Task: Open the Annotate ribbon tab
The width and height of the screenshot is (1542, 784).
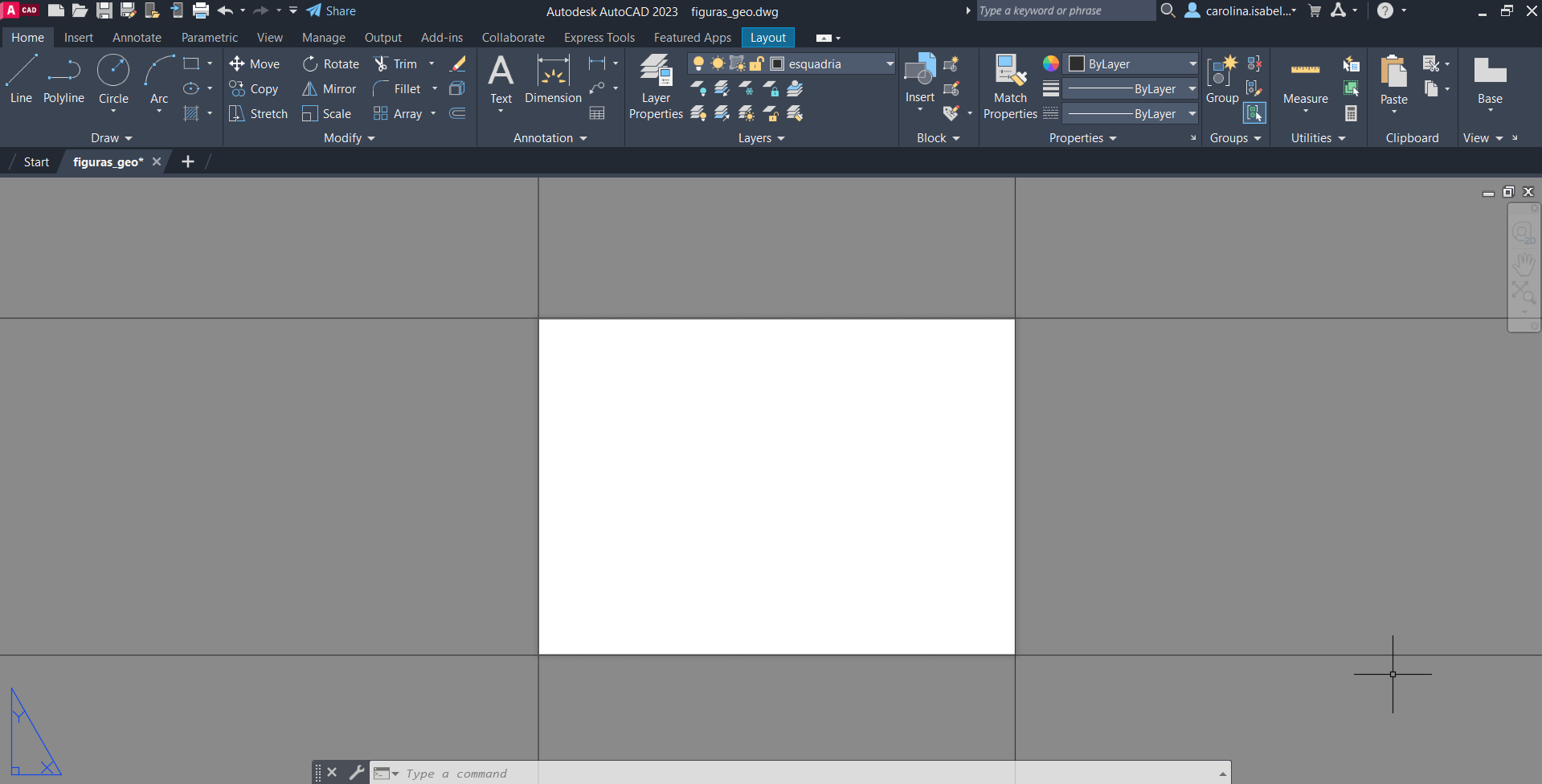Action: [x=137, y=38]
